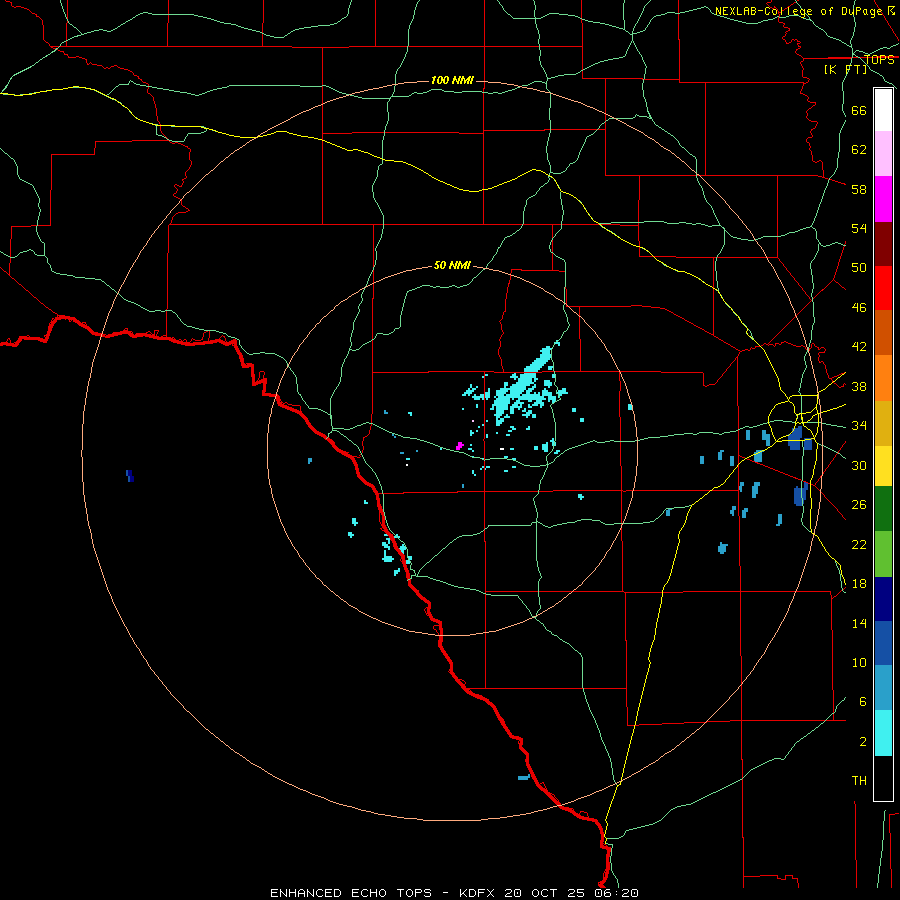Click the black TH threshold swatch
900x900 pixels.
point(883,778)
